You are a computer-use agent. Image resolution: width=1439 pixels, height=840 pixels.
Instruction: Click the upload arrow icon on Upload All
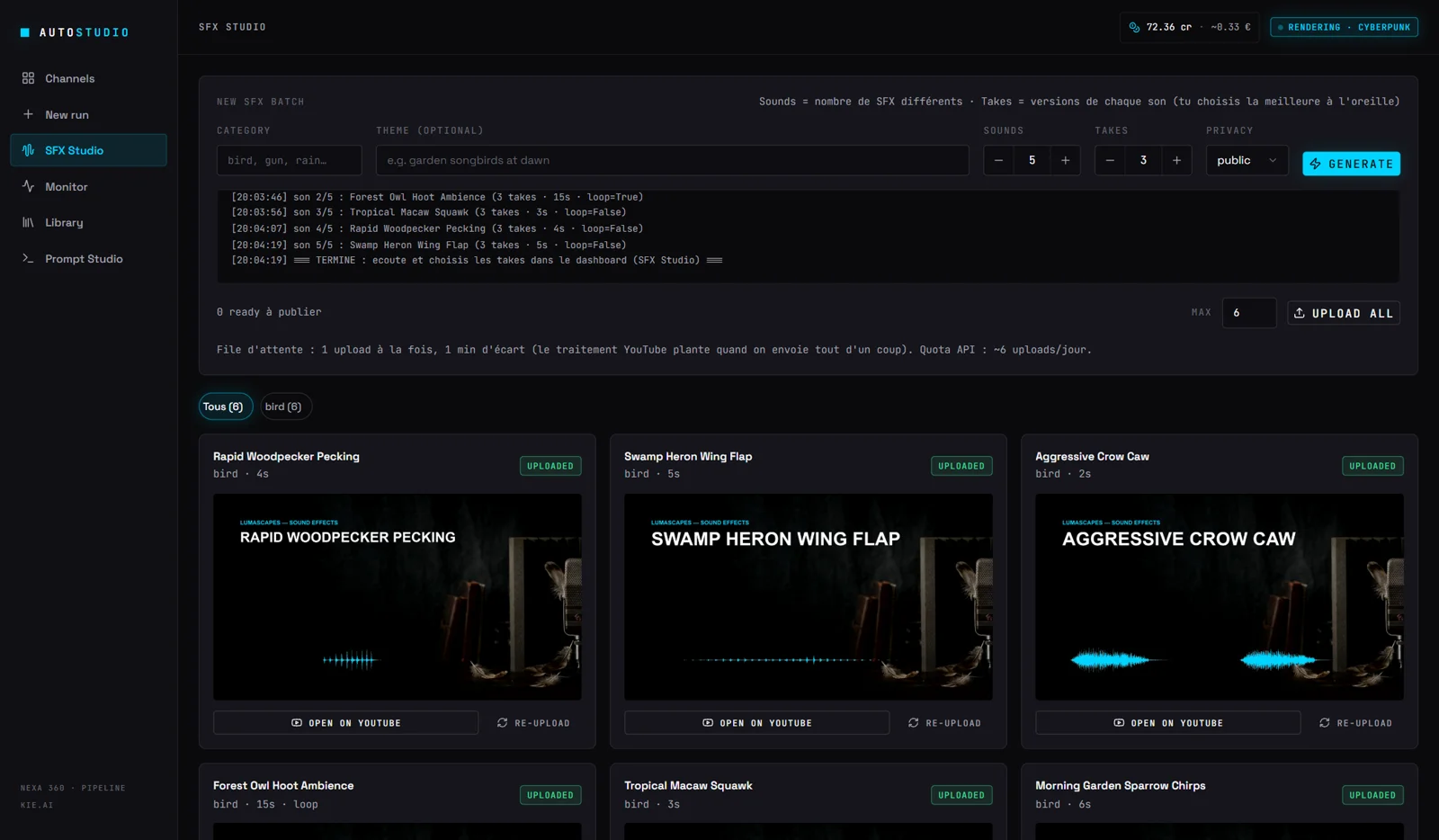coord(1299,313)
